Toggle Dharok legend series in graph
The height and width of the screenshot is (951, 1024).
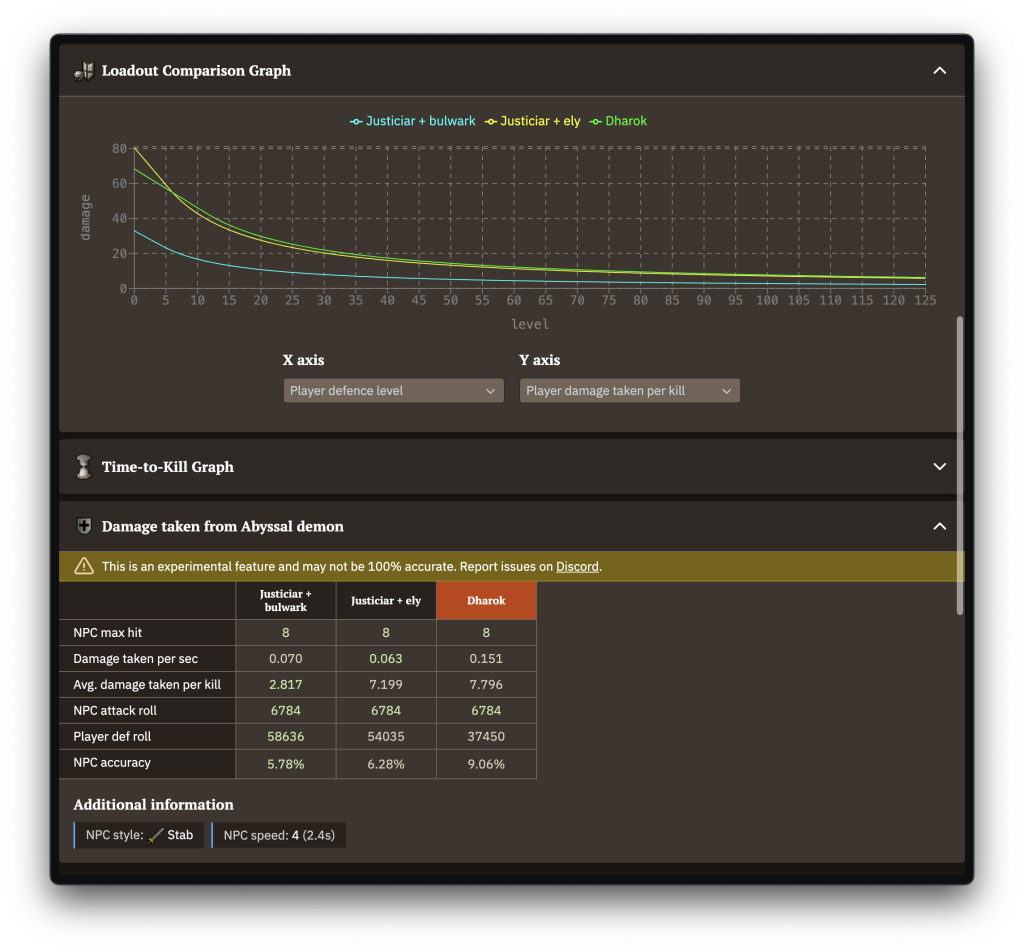(x=618, y=121)
